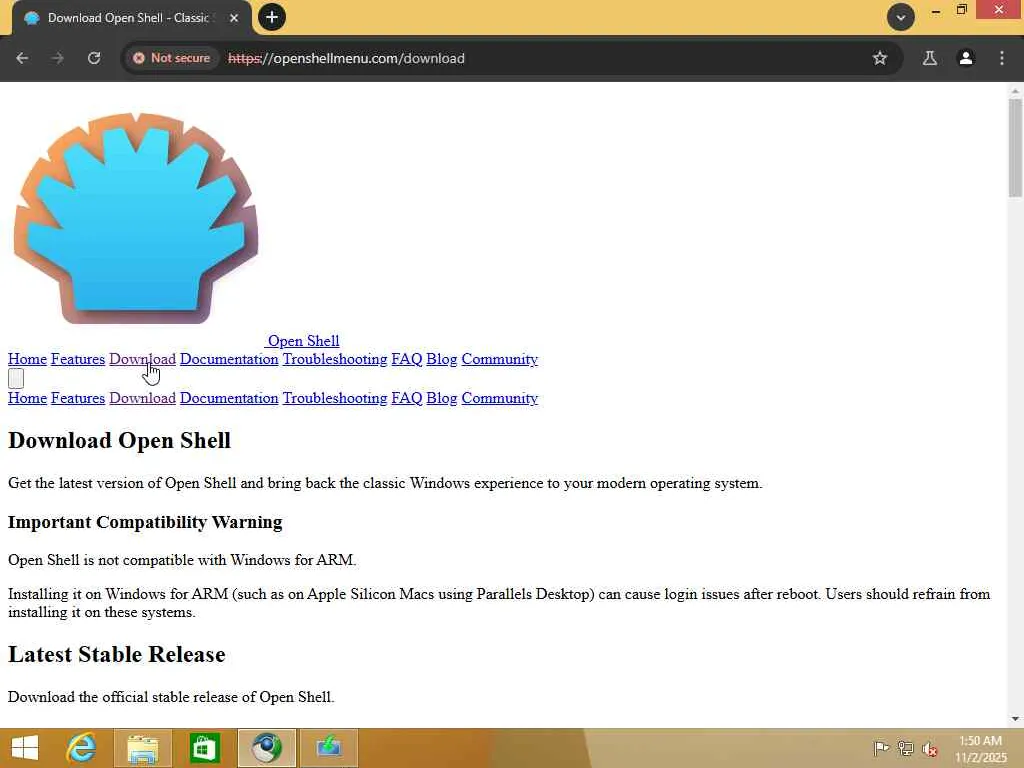The height and width of the screenshot is (768, 1024).
Task: Open Chrome three-dot menu
Action: [x=1002, y=58]
